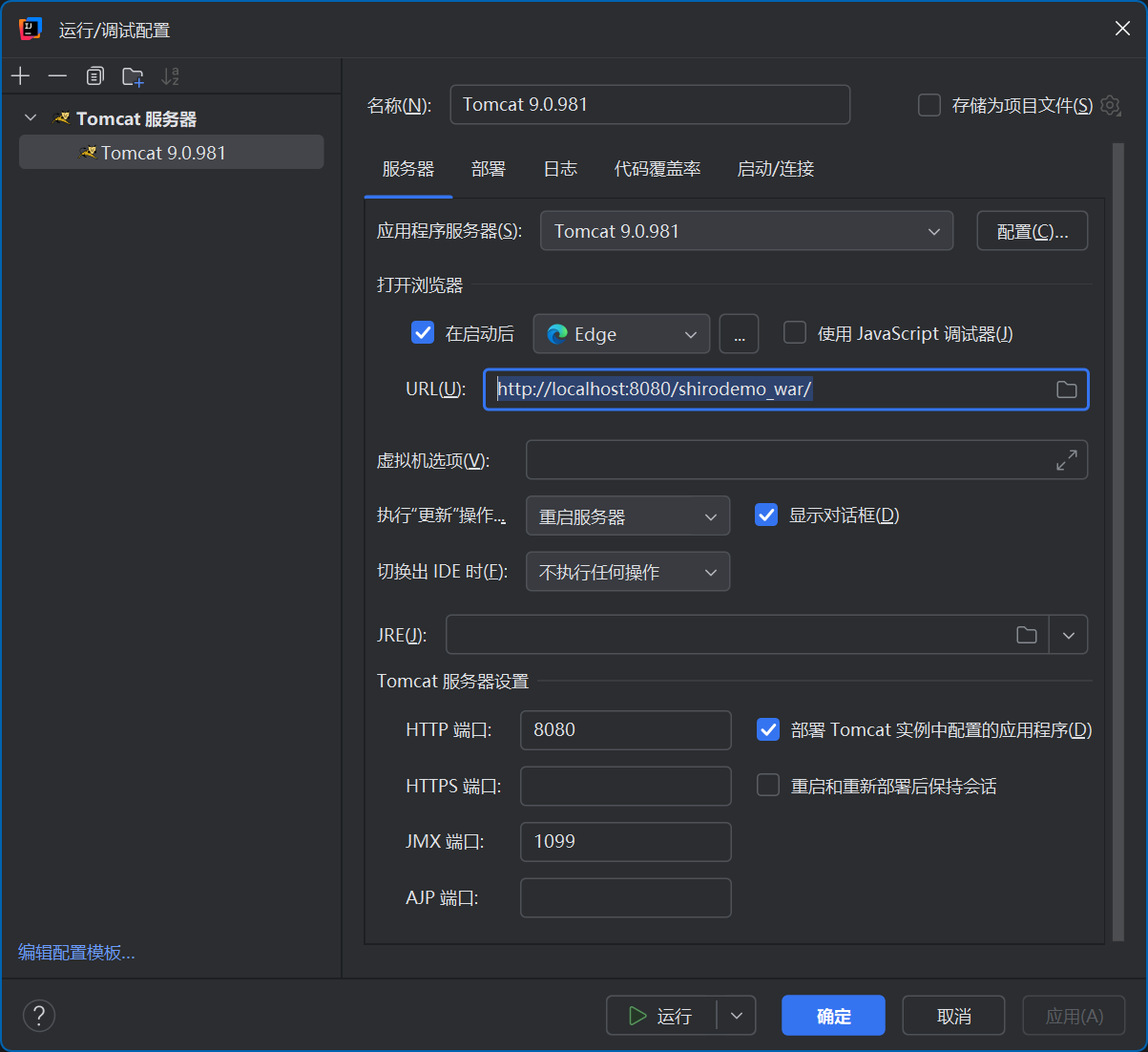Viewport: 1148px width, 1052px height.
Task: Sort configurations alphabetically
Action: [x=170, y=76]
